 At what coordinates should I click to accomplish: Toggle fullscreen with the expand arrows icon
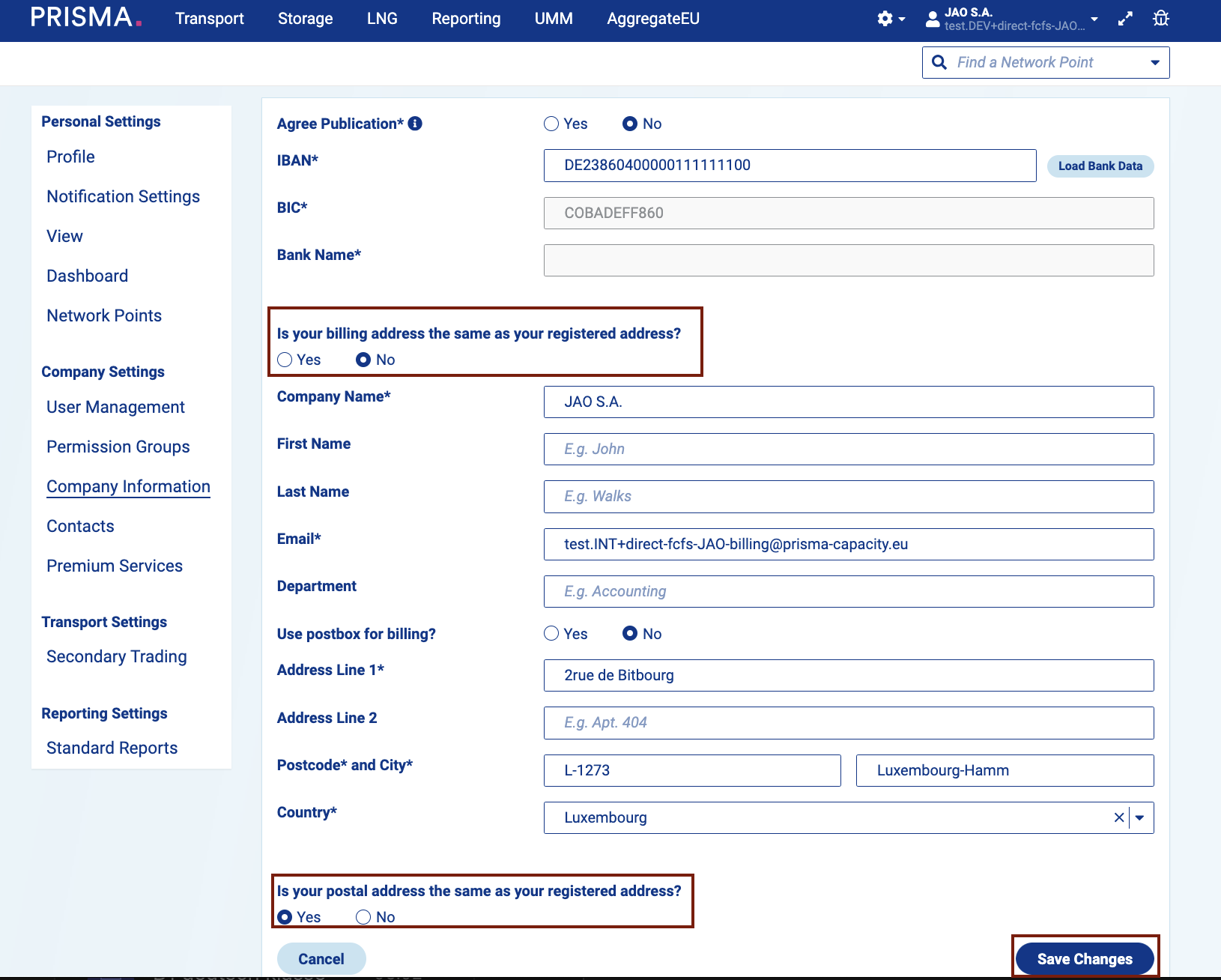pyautogui.click(x=1125, y=19)
